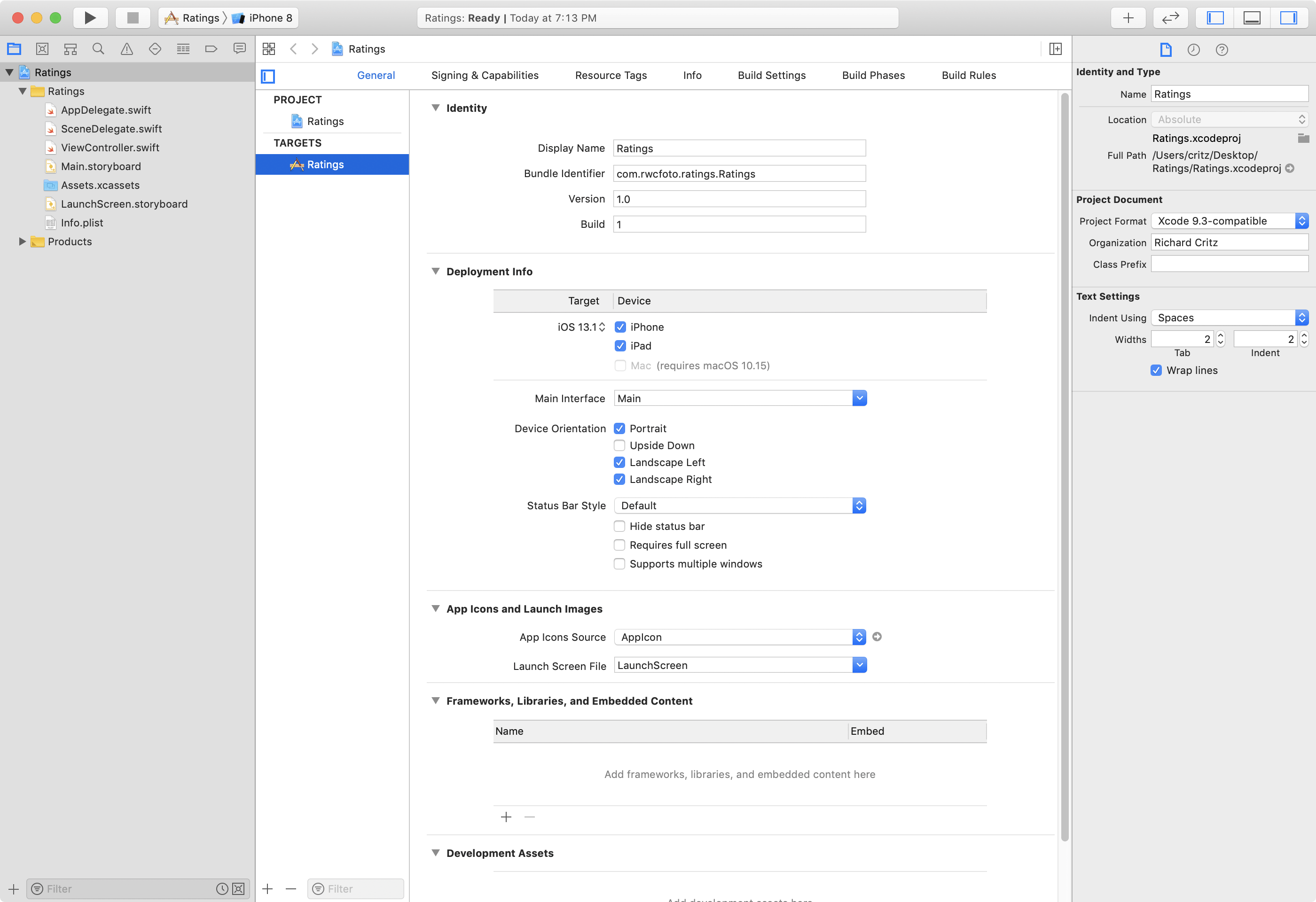Open the Indent Using dropdown
This screenshot has height=902, width=1316.
pyautogui.click(x=1230, y=318)
